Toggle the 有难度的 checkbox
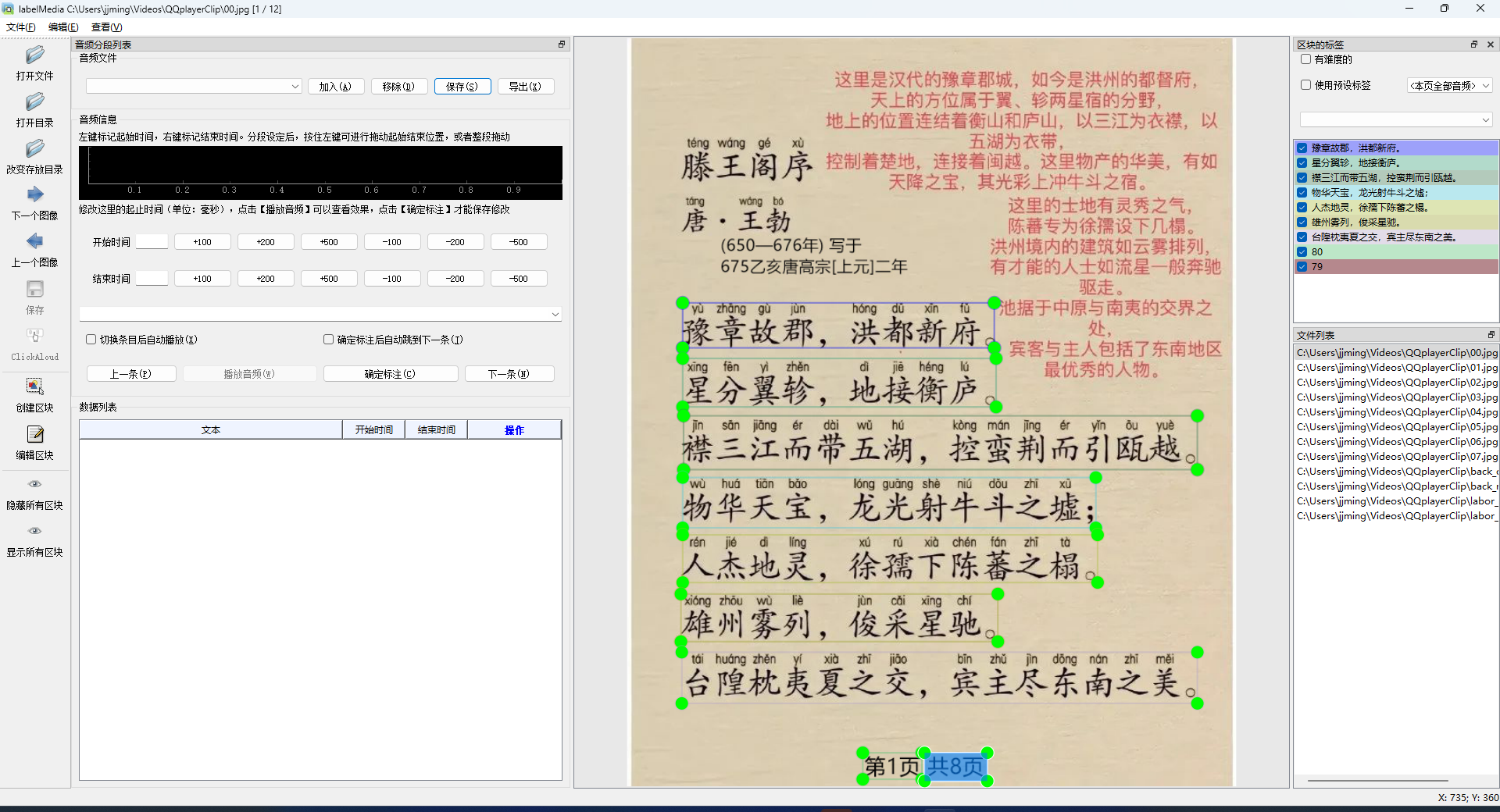 click(1305, 59)
